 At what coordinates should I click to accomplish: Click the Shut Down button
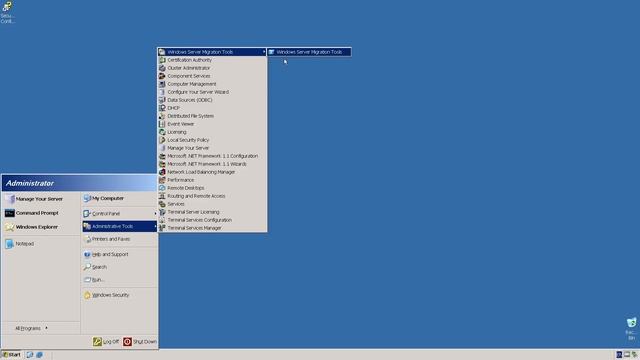click(140, 342)
